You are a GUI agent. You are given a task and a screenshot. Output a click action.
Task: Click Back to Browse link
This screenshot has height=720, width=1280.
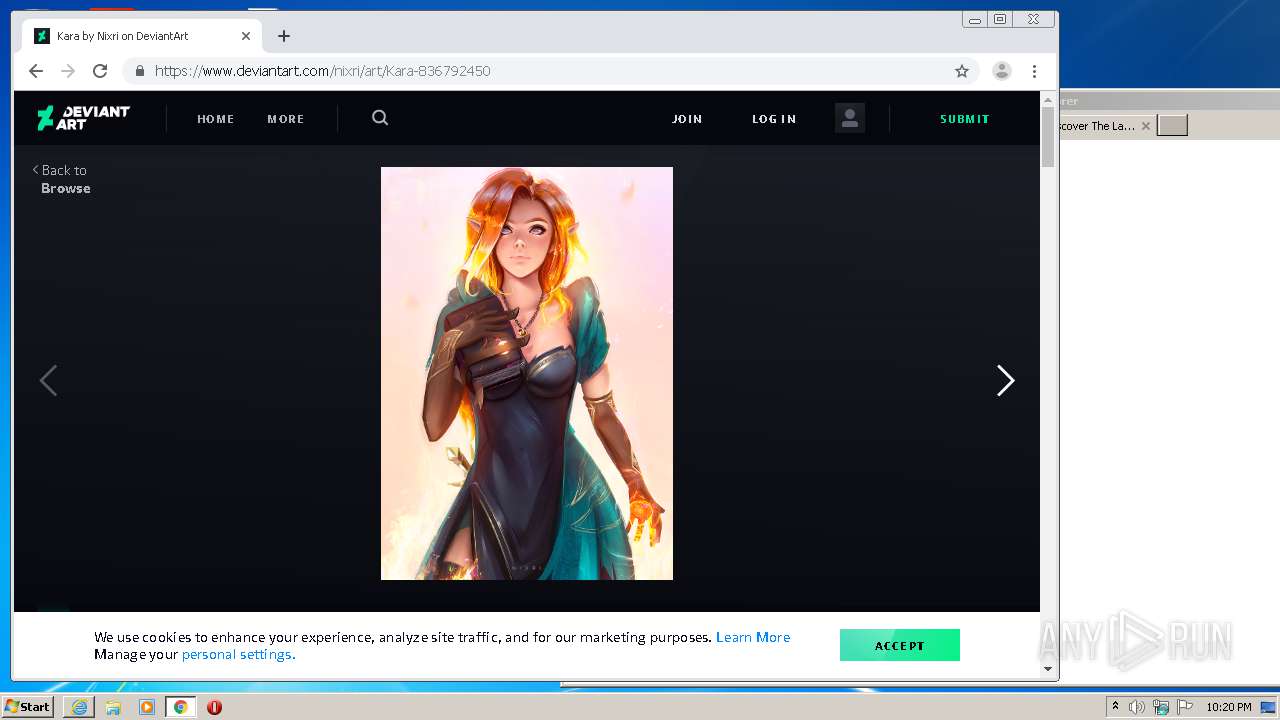click(62, 179)
